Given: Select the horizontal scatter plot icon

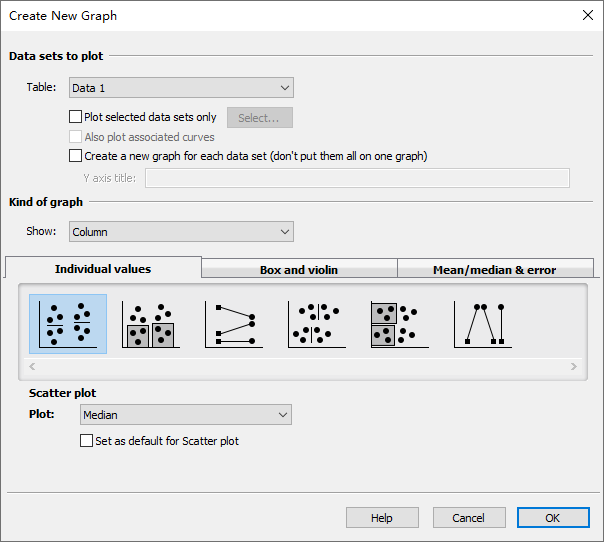Looking at the screenshot, I should tap(316, 324).
